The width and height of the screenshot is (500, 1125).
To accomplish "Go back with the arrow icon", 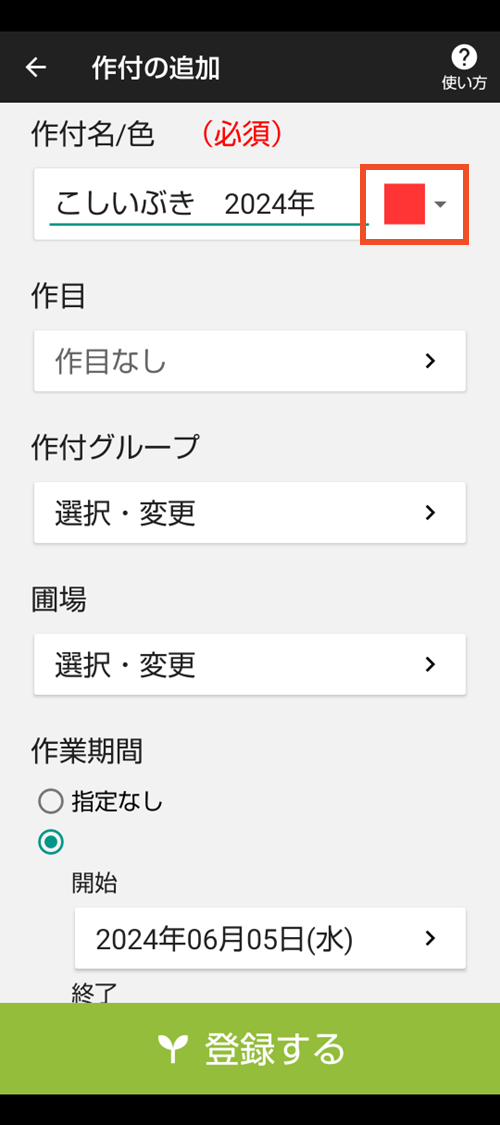I will (x=36, y=67).
